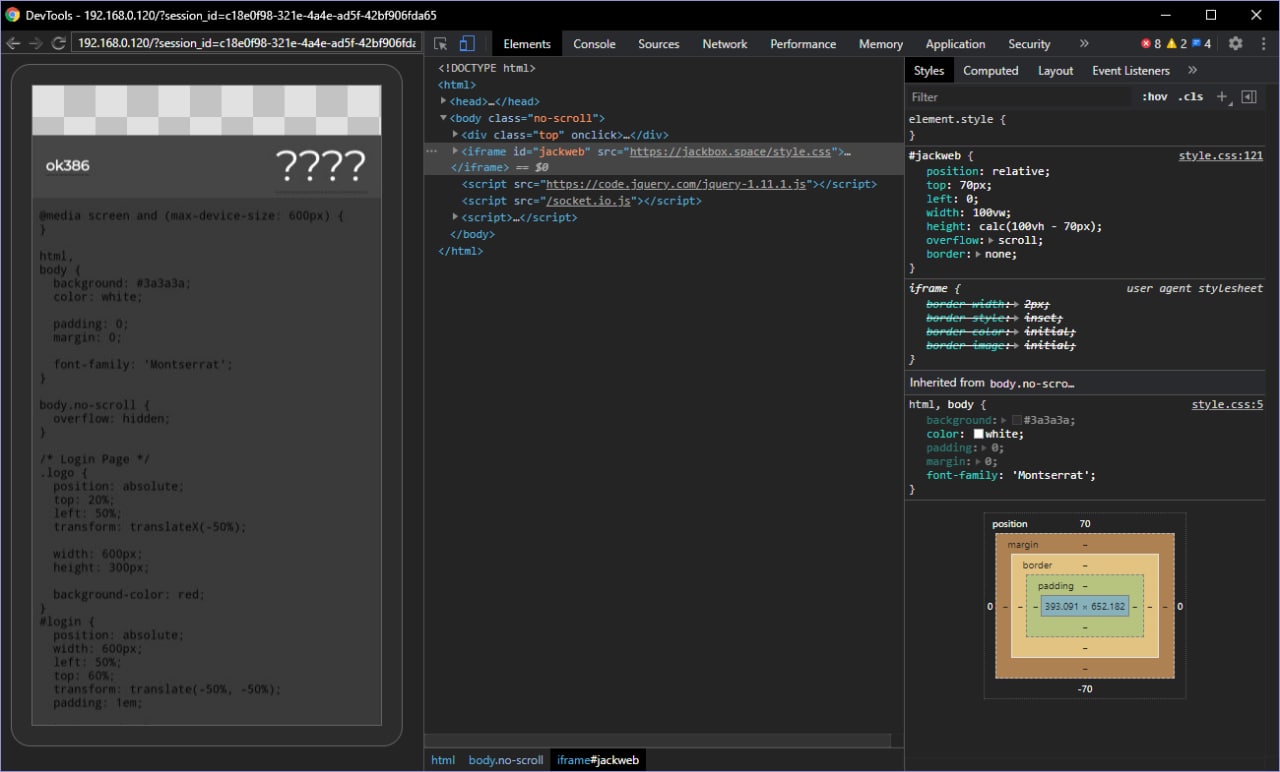Image resolution: width=1280 pixels, height=772 pixels.
Task: Open the Network tab
Action: [725, 44]
